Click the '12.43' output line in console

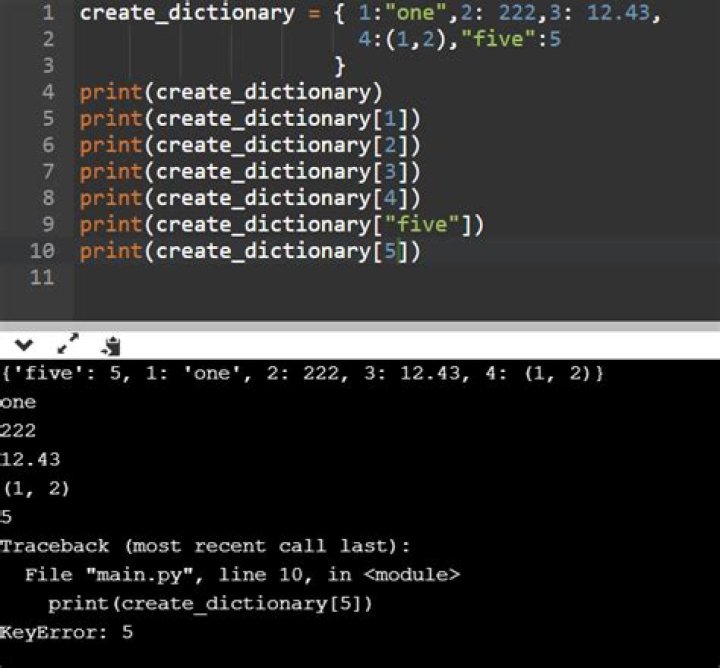(30, 459)
